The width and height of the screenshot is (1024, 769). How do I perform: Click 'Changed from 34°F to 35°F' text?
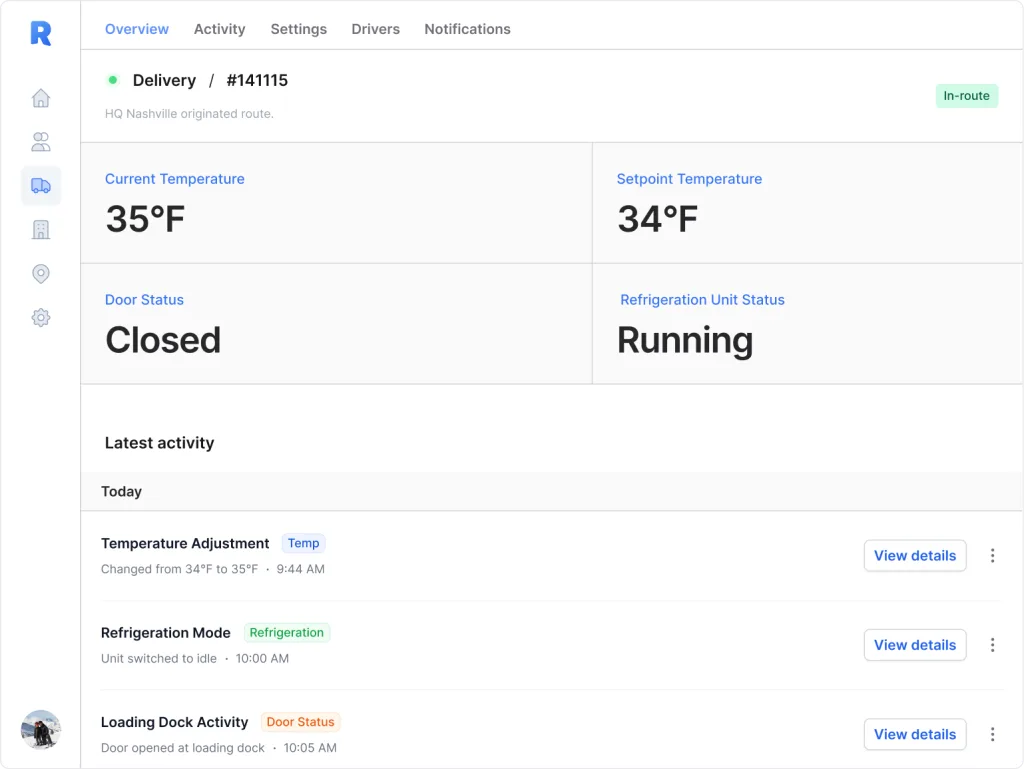(x=180, y=569)
